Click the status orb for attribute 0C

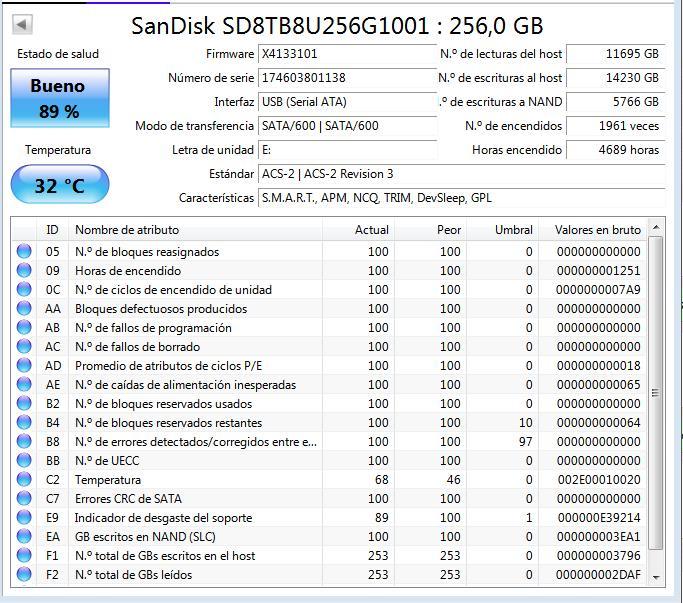pos(24,289)
